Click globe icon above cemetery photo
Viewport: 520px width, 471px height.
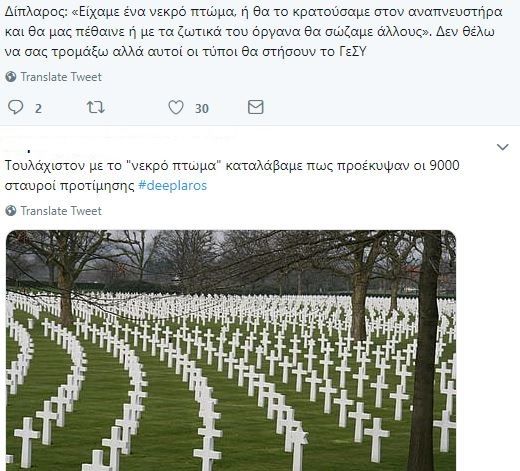(x=11, y=211)
